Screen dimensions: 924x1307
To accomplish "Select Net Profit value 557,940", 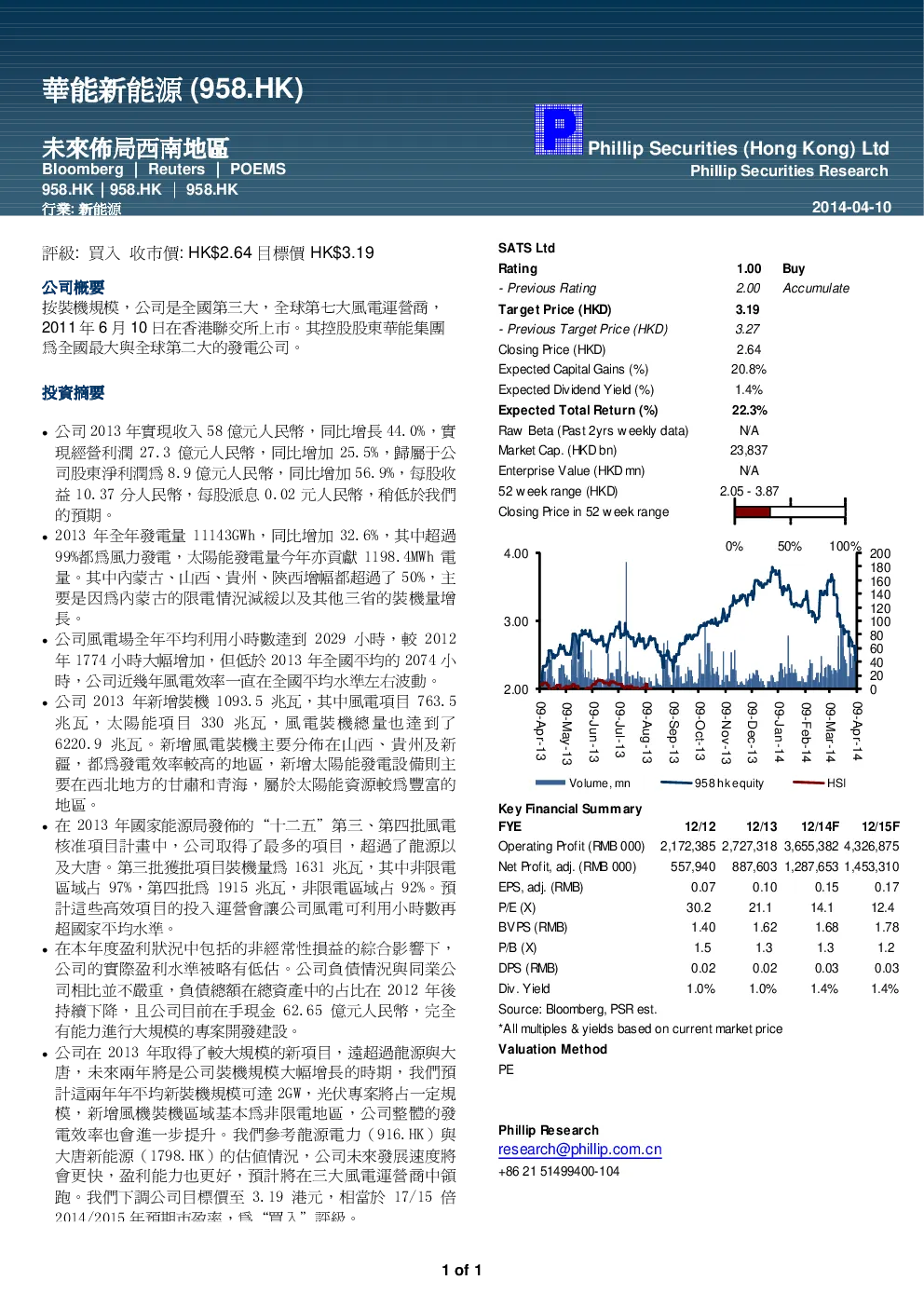I will pos(693,867).
